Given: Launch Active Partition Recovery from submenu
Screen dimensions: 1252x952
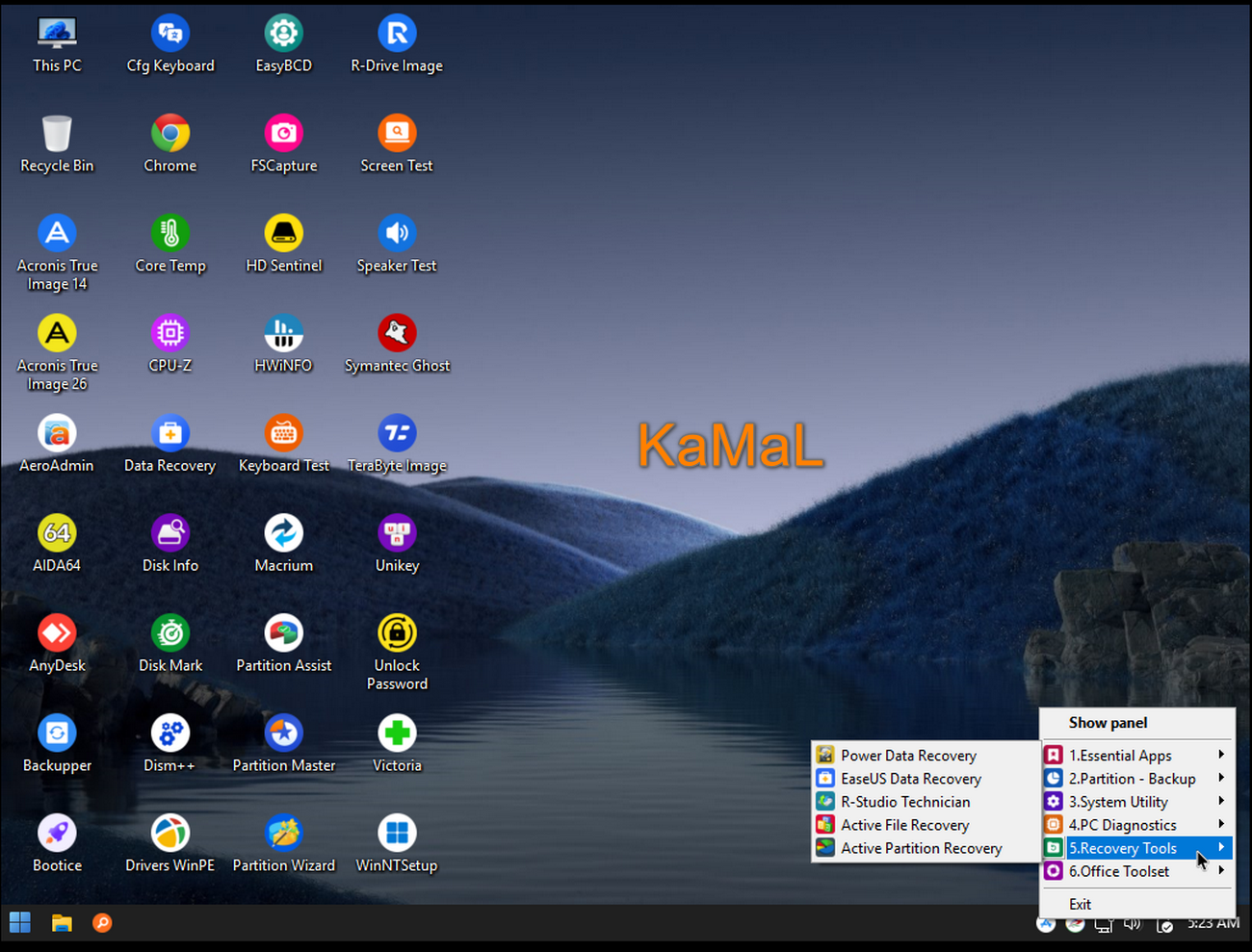Looking at the screenshot, I should pos(926,848).
